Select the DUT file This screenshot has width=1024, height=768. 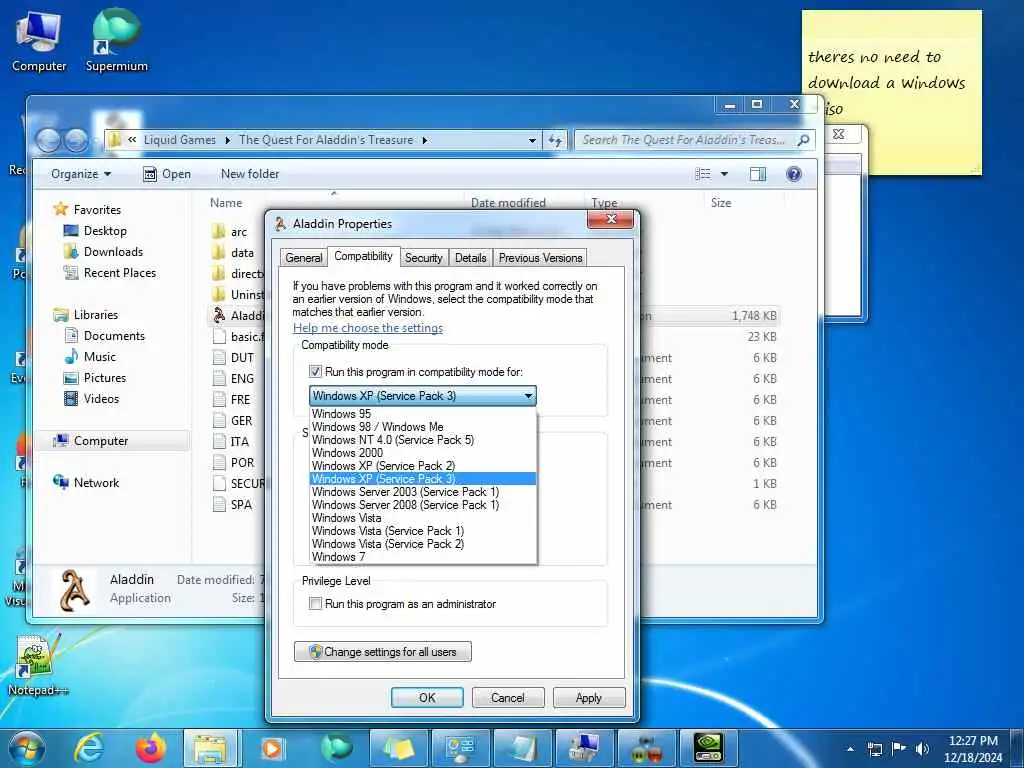pyautogui.click(x=233, y=358)
